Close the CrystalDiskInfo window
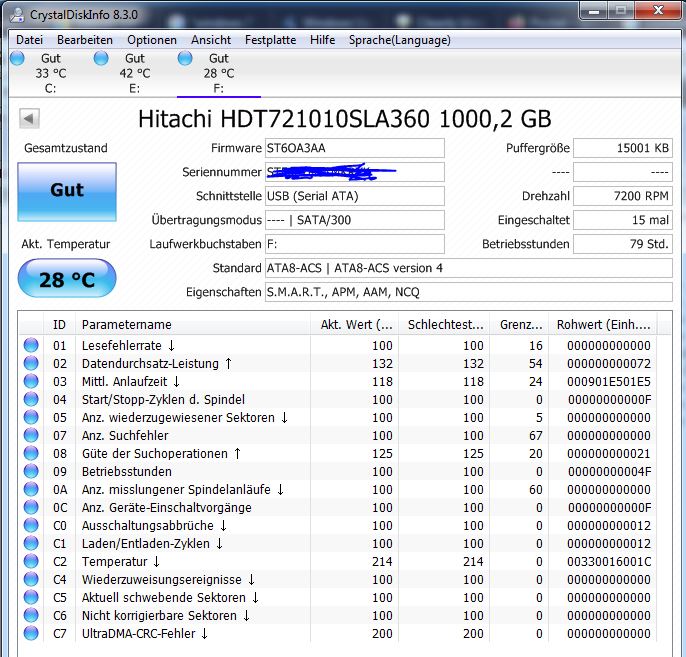This screenshot has height=657, width=686. pos(658,10)
